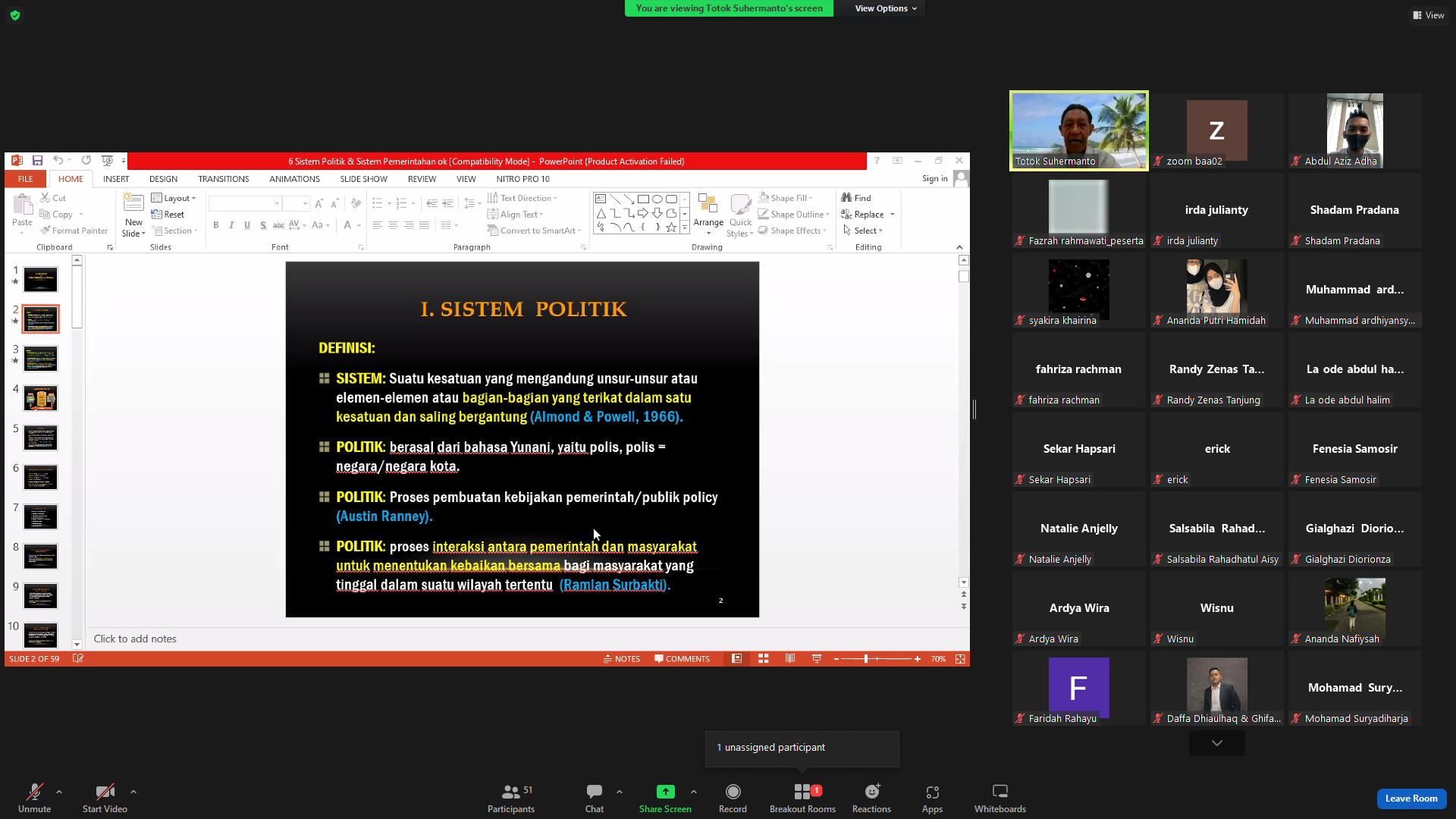
Task: Click the Cut command in Clipboard group
Action: coord(53,198)
